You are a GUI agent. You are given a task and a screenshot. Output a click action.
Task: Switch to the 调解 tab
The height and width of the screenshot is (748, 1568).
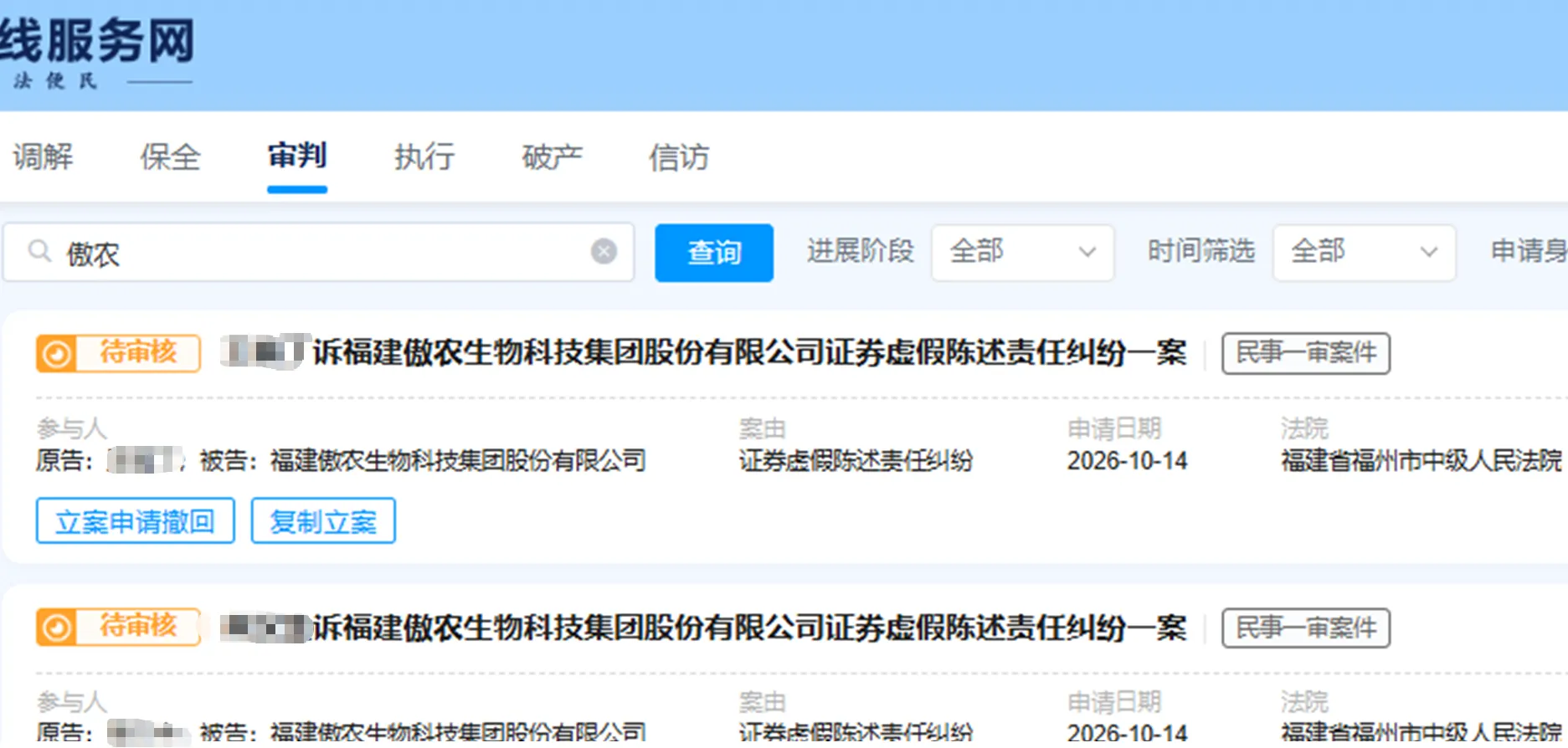(43, 156)
